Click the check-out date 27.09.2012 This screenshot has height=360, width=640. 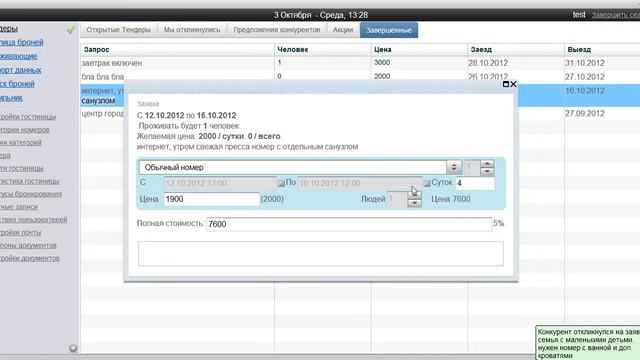584,113
